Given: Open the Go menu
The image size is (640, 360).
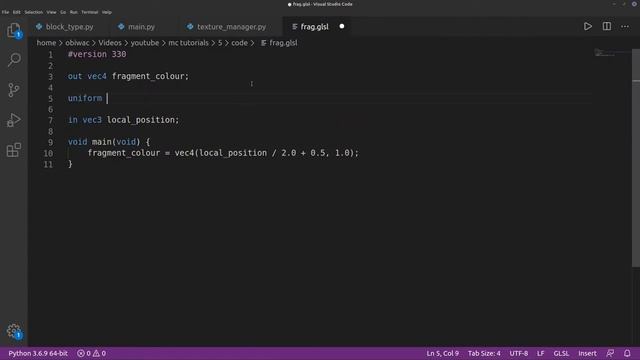Looking at the screenshot, I should pyautogui.click(x=63, y=12).
